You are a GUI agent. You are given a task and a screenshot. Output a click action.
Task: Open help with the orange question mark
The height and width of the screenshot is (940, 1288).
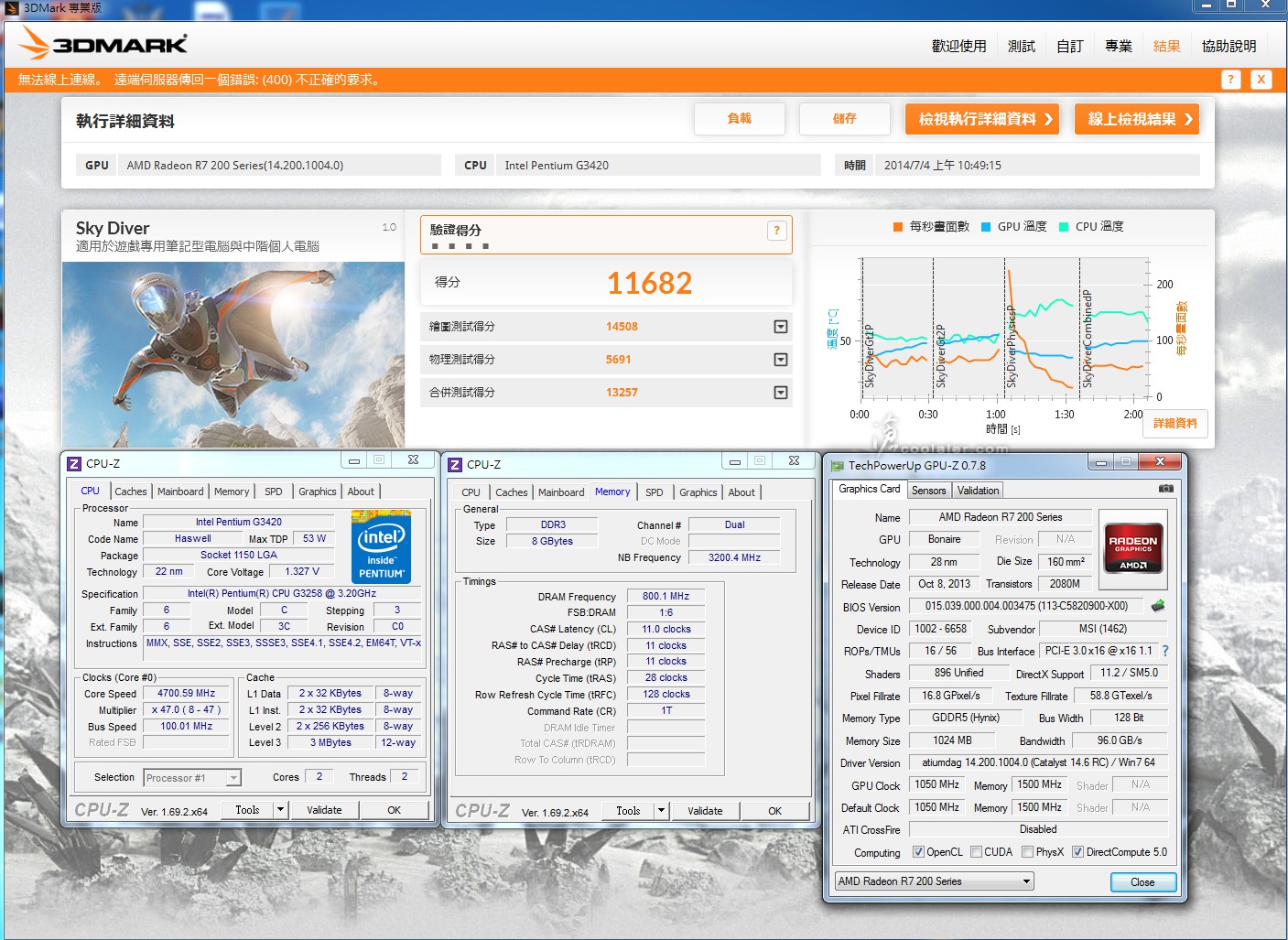(1230, 80)
